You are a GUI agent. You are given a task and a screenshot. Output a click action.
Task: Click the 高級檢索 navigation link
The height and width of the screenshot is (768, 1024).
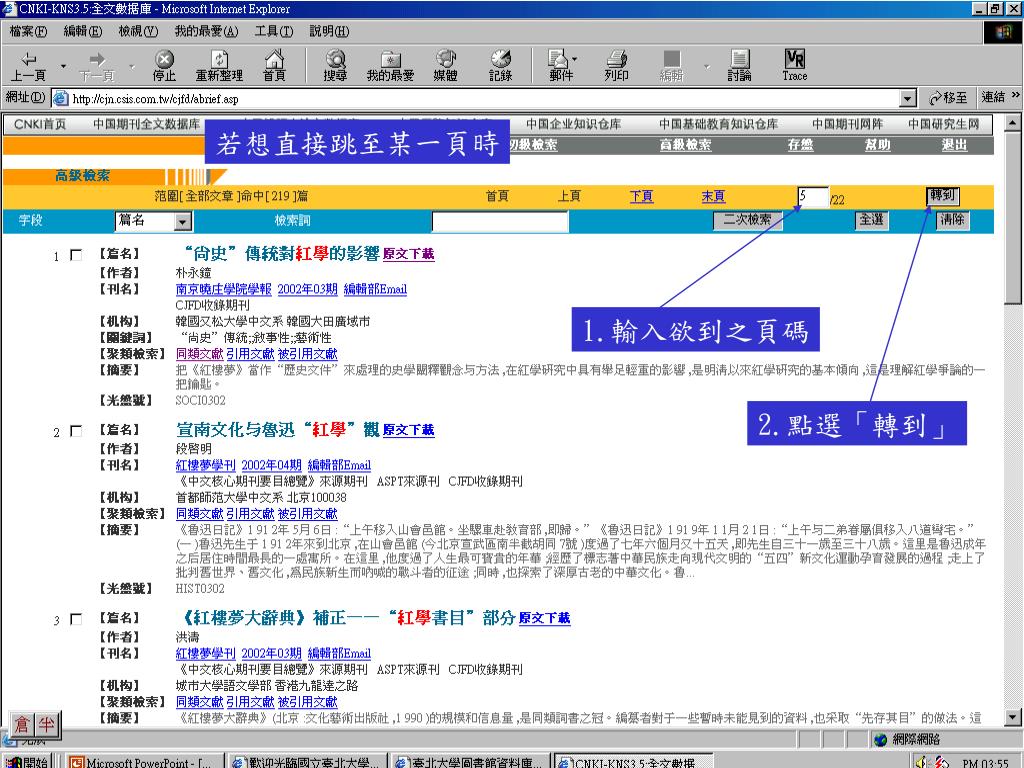685,145
